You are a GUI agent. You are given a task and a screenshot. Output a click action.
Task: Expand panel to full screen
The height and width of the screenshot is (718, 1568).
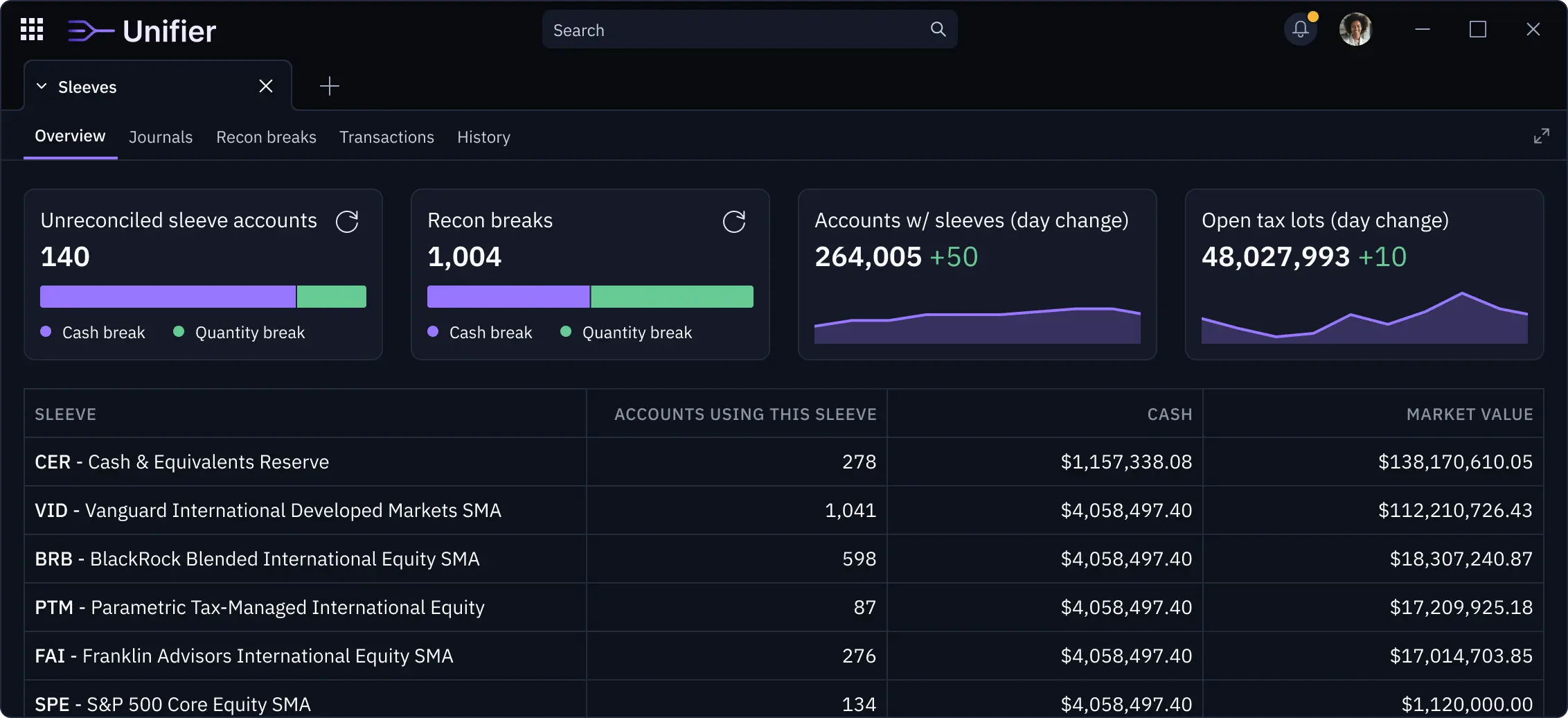point(1541,136)
